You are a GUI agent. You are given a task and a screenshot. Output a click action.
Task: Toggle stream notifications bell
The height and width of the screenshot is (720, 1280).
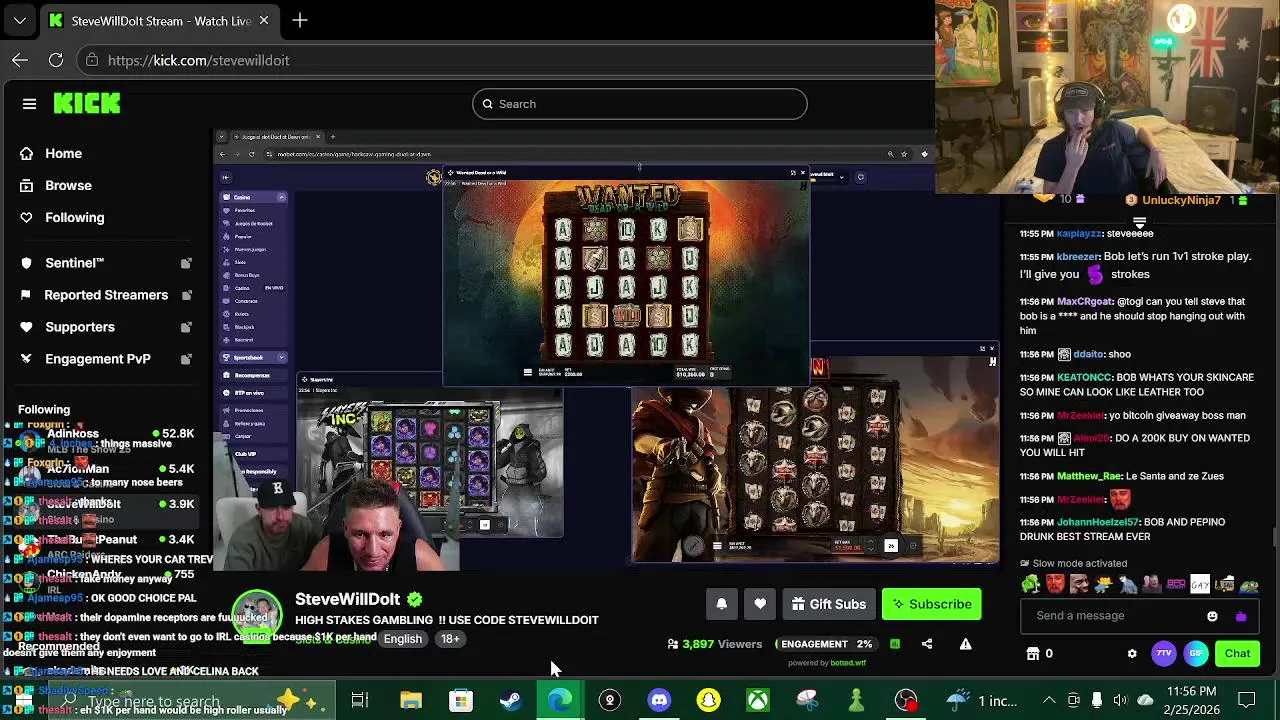click(x=722, y=604)
